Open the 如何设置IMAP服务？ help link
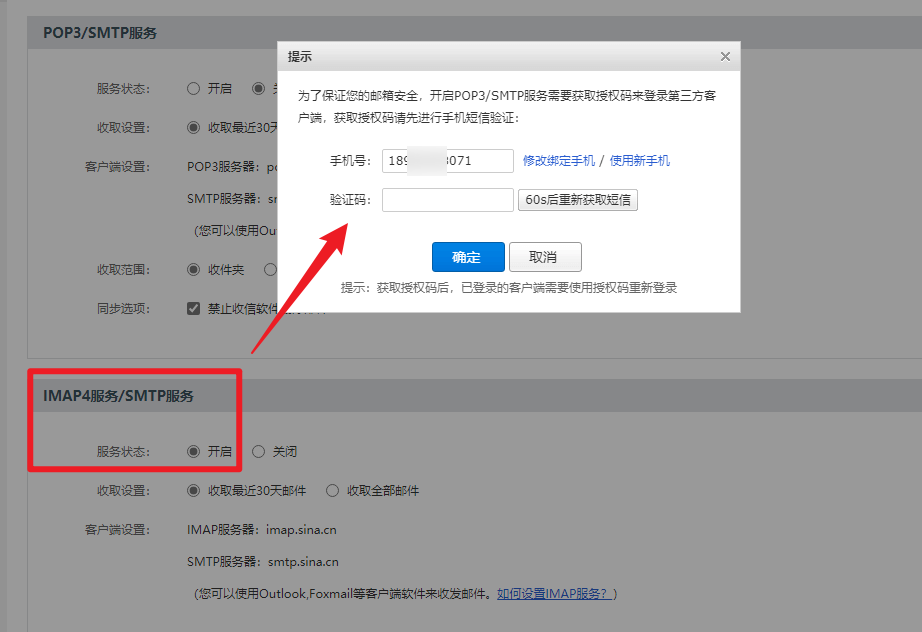Viewport: 922px width, 632px height. click(552, 594)
